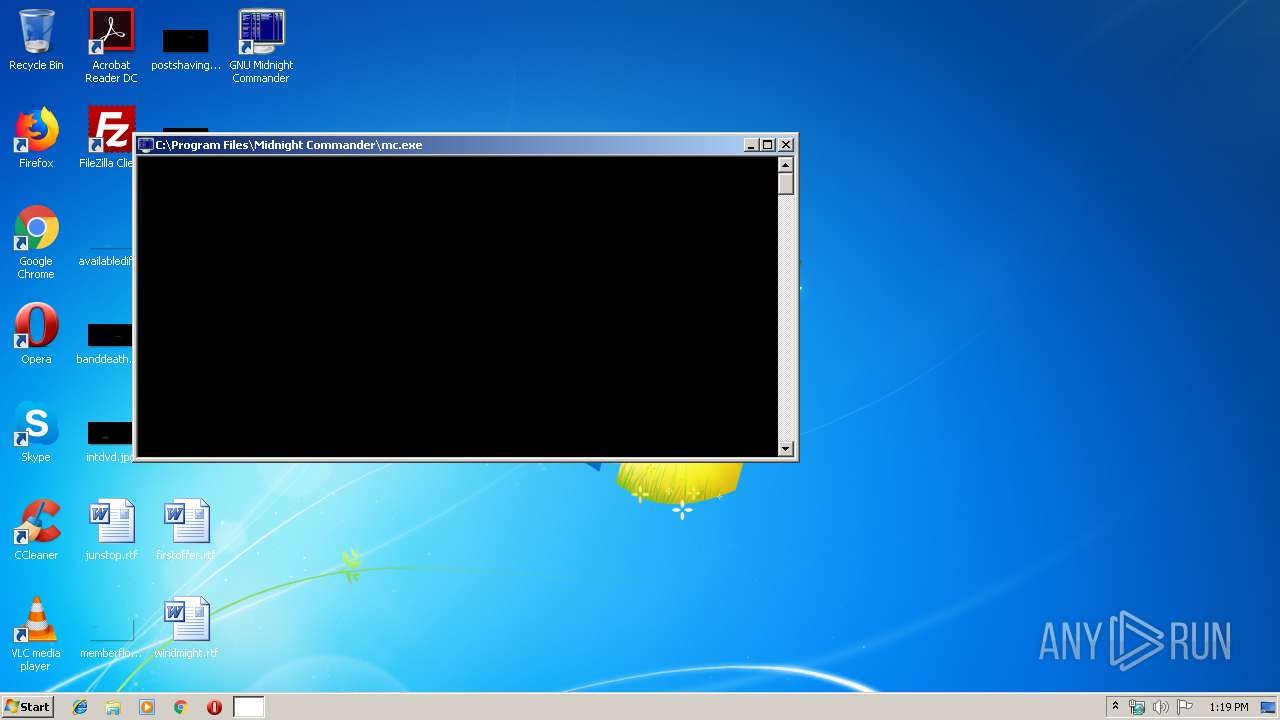The height and width of the screenshot is (720, 1280).
Task: Select the windmight.rtf document
Action: (186, 628)
